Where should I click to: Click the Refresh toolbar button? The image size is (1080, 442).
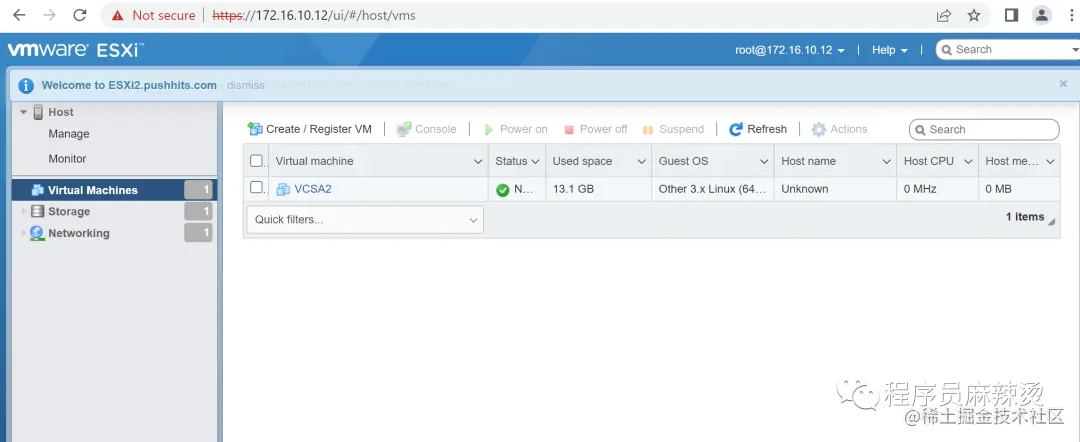[x=758, y=129]
